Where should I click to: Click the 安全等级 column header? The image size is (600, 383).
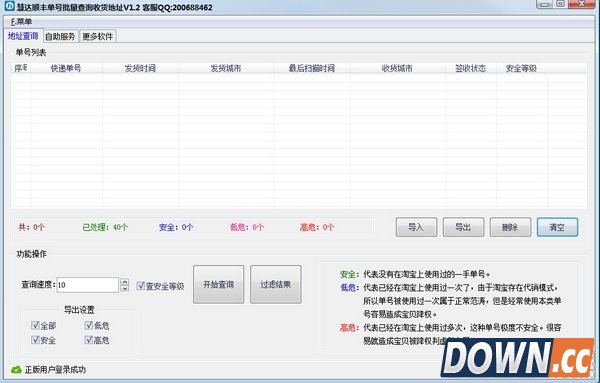click(522, 68)
